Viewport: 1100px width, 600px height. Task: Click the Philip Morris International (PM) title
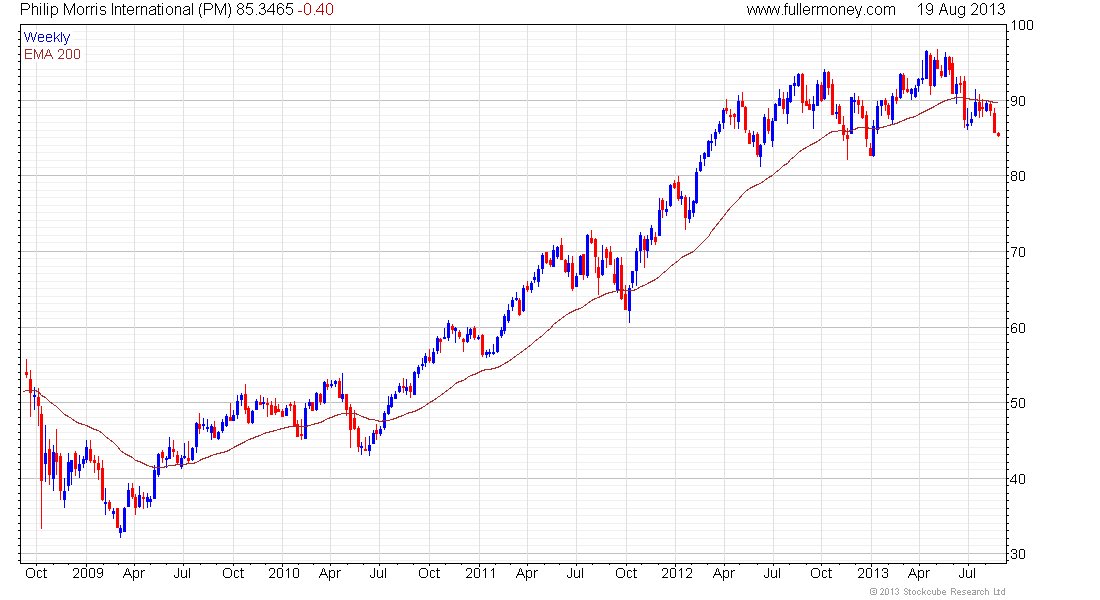[x=126, y=10]
